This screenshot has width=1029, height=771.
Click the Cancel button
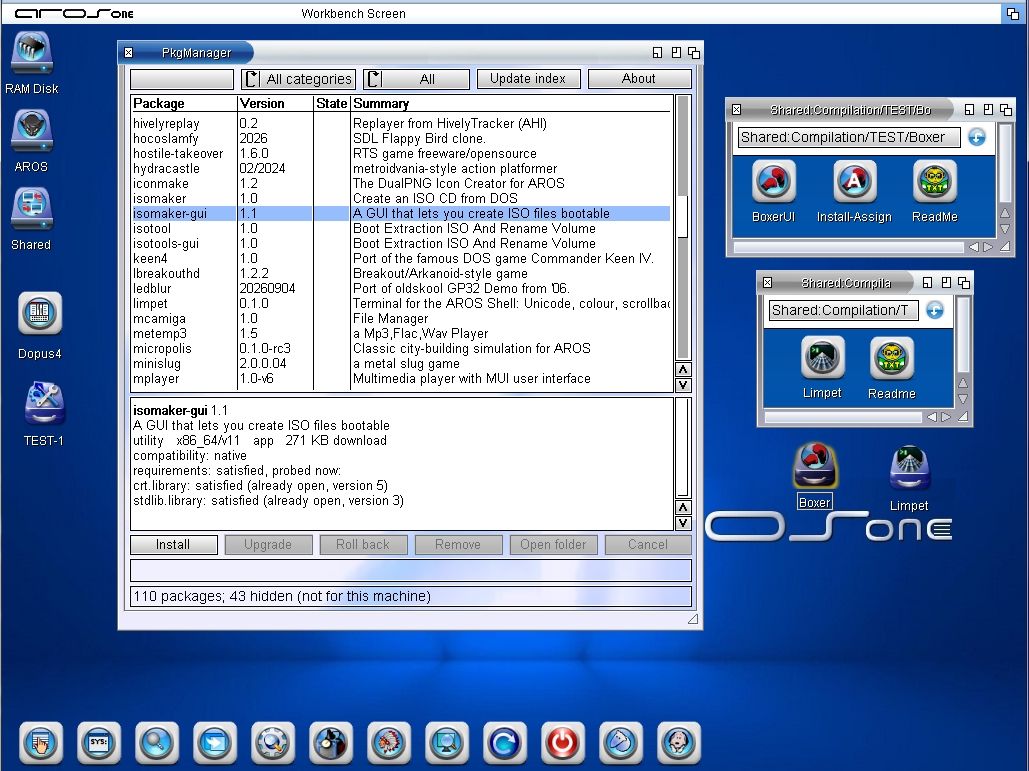(x=648, y=545)
